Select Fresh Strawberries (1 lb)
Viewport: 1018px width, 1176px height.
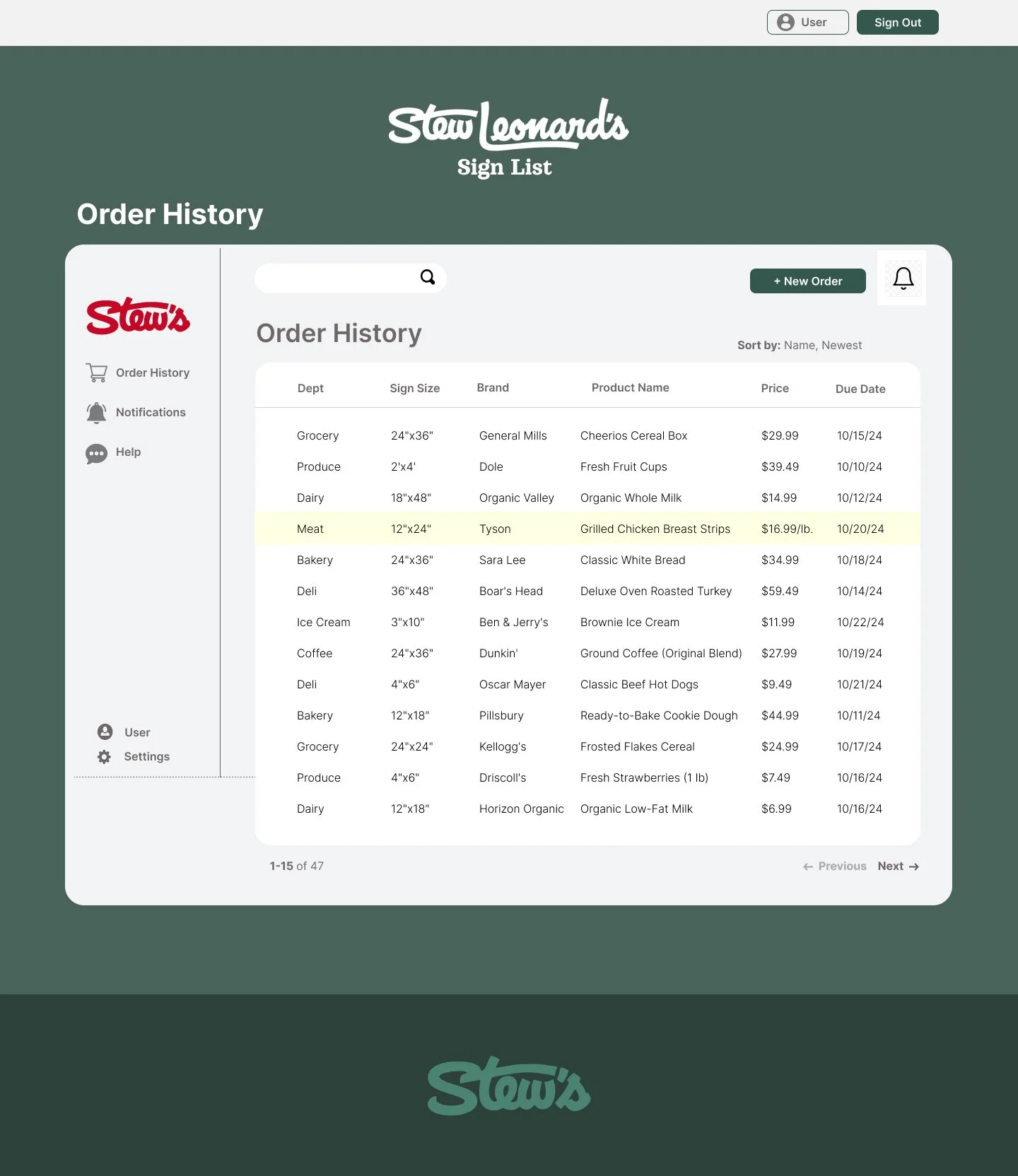pos(644,778)
